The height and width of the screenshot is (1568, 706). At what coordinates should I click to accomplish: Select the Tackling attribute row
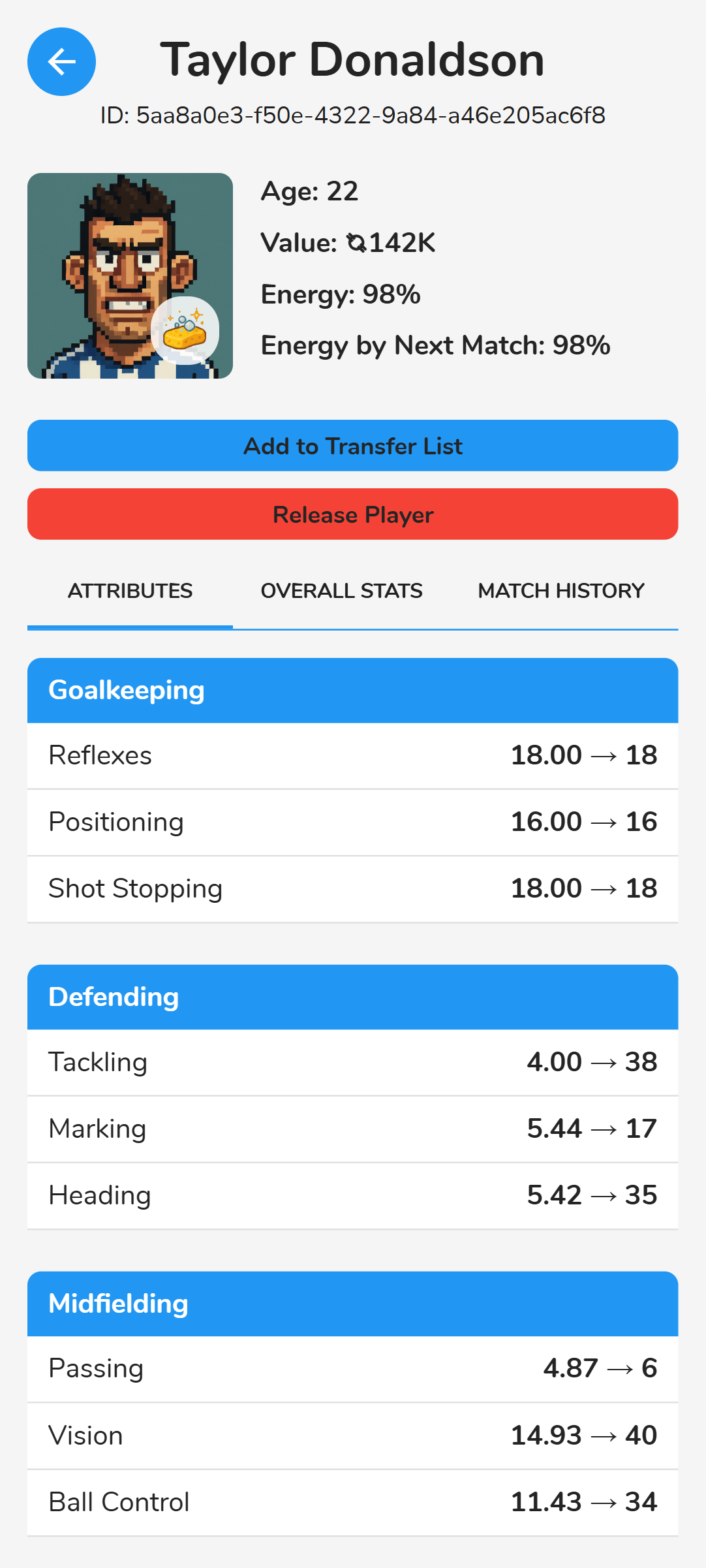pyautogui.click(x=353, y=1063)
